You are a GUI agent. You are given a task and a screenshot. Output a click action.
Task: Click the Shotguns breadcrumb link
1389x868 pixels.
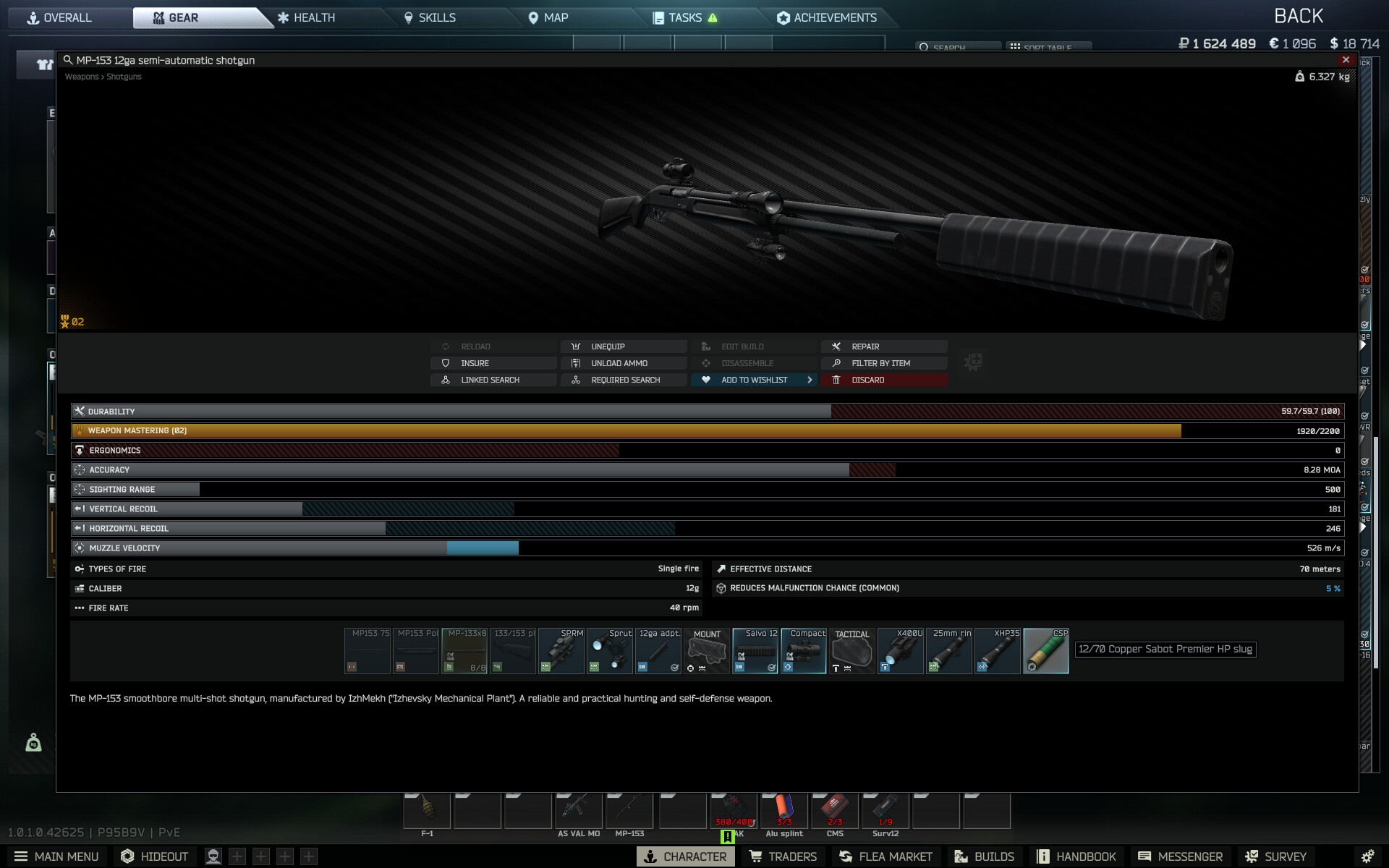(124, 77)
